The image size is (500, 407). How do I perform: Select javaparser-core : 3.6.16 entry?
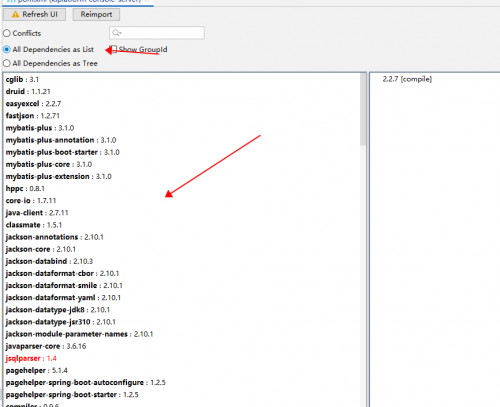click(46, 346)
